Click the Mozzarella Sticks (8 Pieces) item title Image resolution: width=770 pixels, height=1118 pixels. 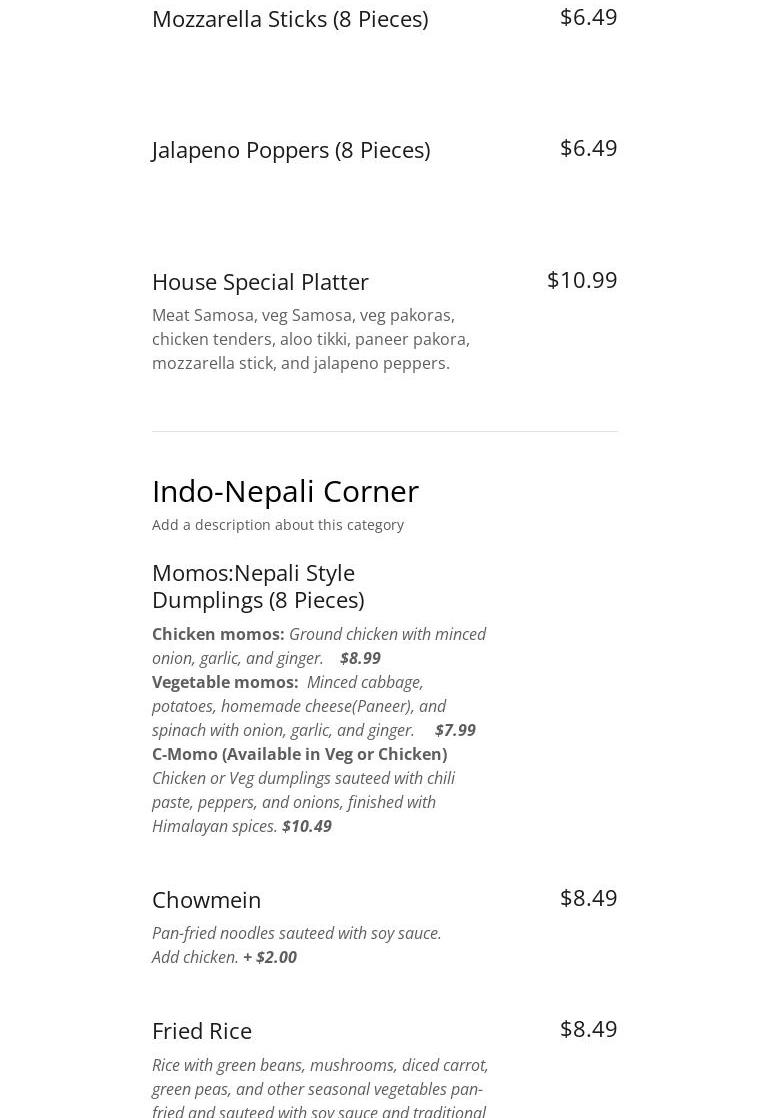[x=289, y=19]
